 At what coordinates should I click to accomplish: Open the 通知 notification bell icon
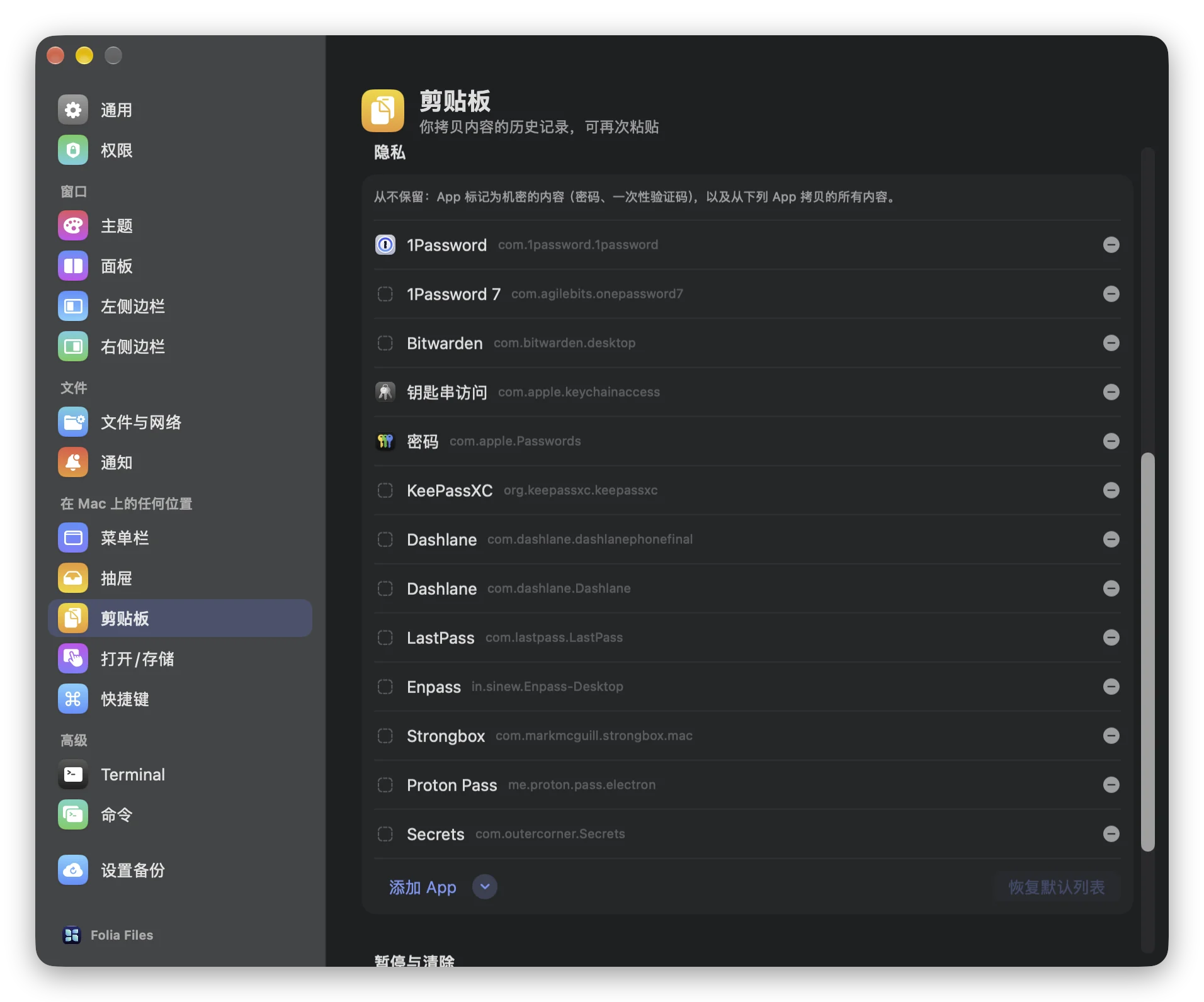73,463
